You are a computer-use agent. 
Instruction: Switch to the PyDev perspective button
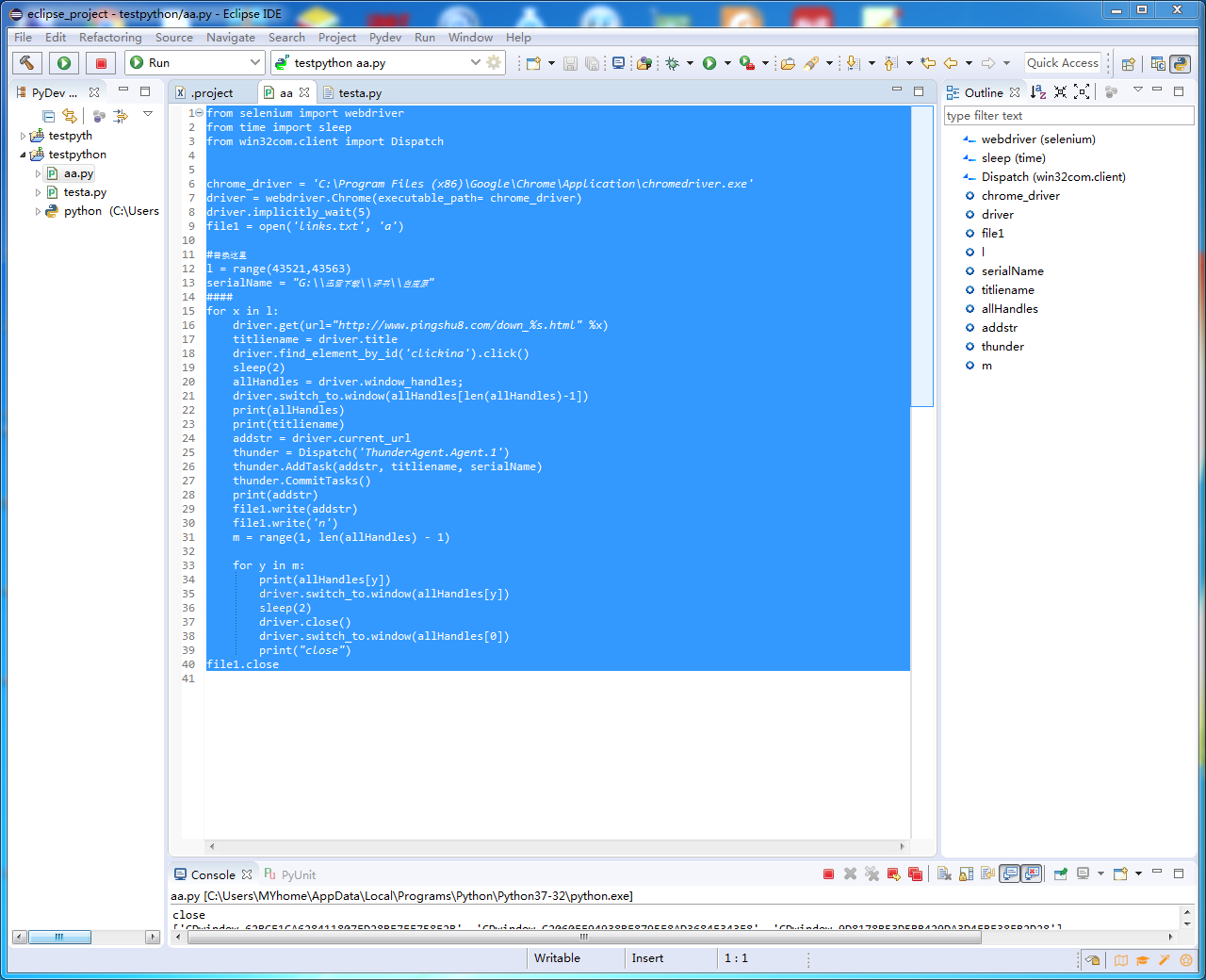coord(1180,64)
